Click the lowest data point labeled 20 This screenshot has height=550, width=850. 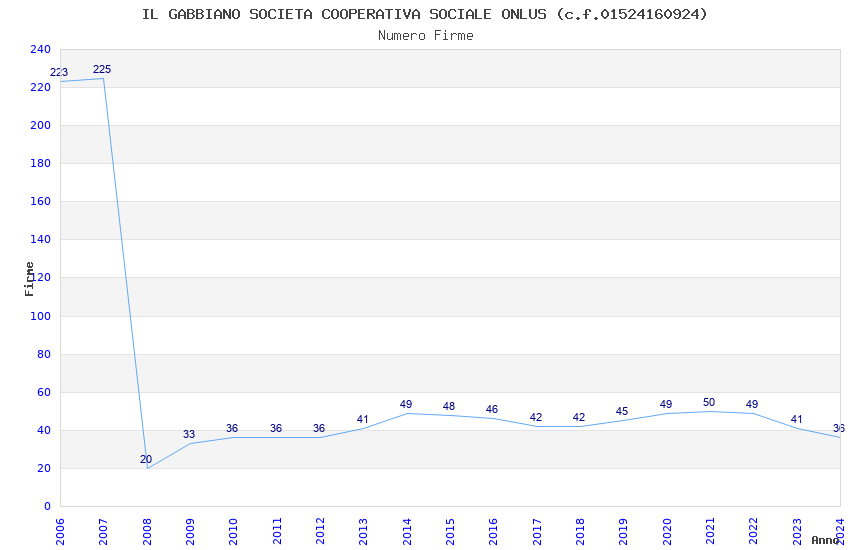147,467
